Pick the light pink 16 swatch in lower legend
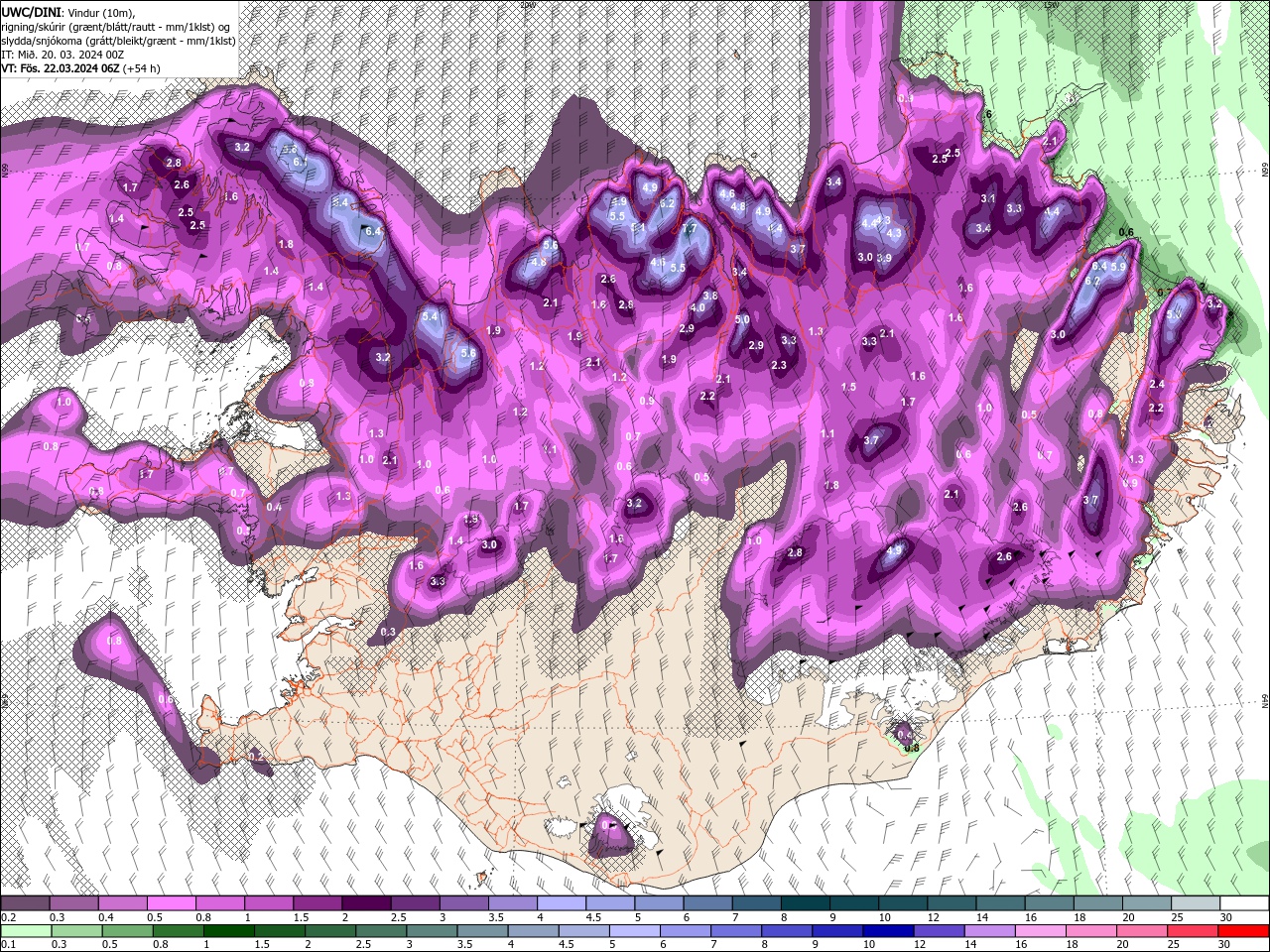 point(1041,931)
